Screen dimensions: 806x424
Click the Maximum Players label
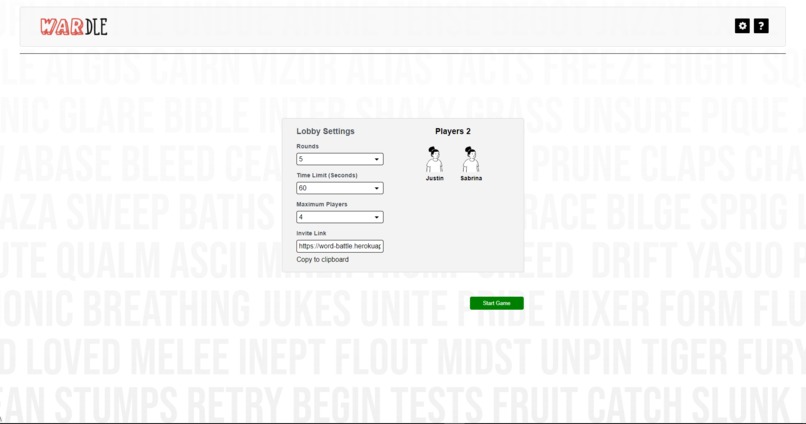[322, 204]
